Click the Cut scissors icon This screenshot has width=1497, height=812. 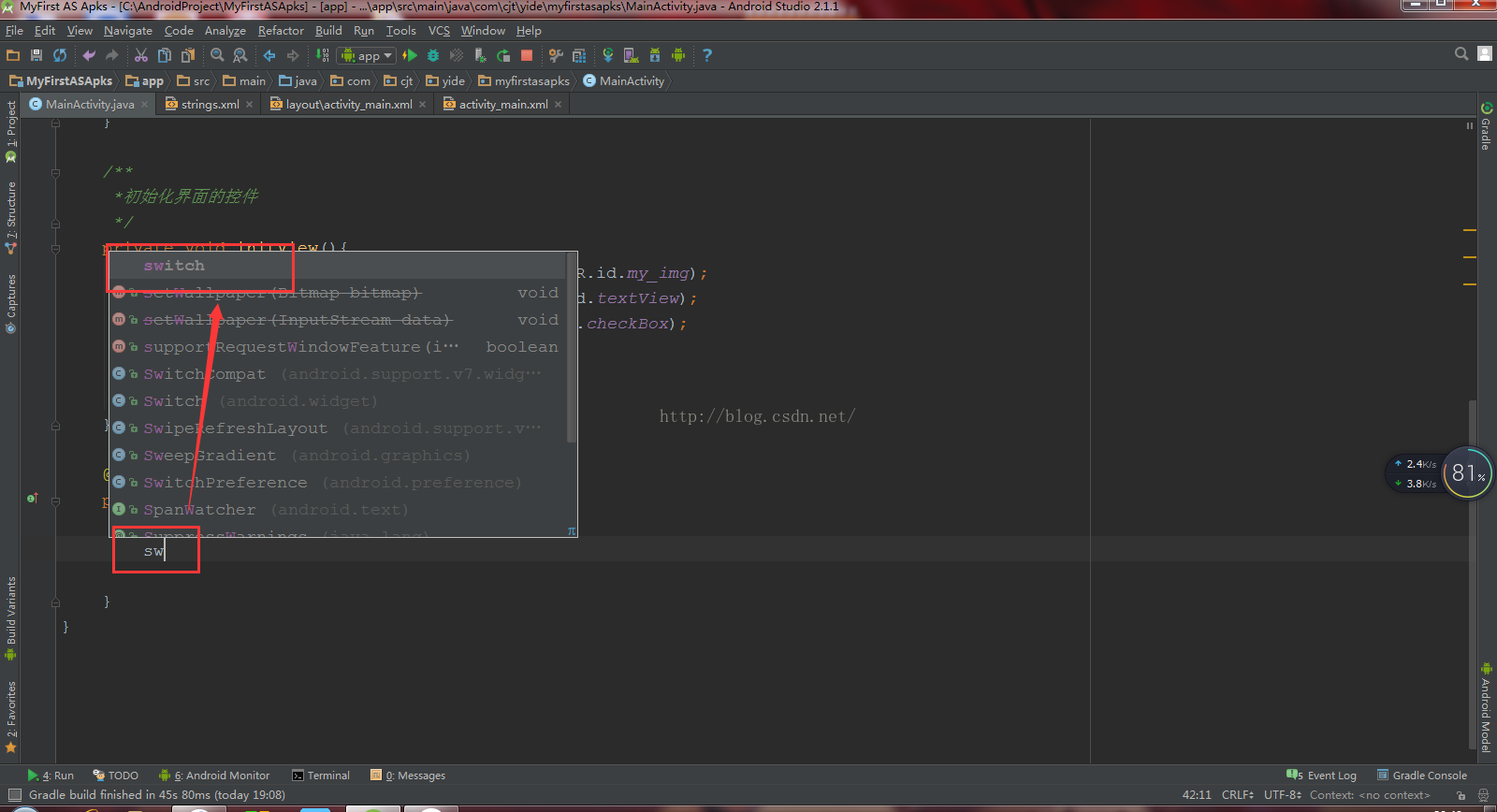point(141,55)
